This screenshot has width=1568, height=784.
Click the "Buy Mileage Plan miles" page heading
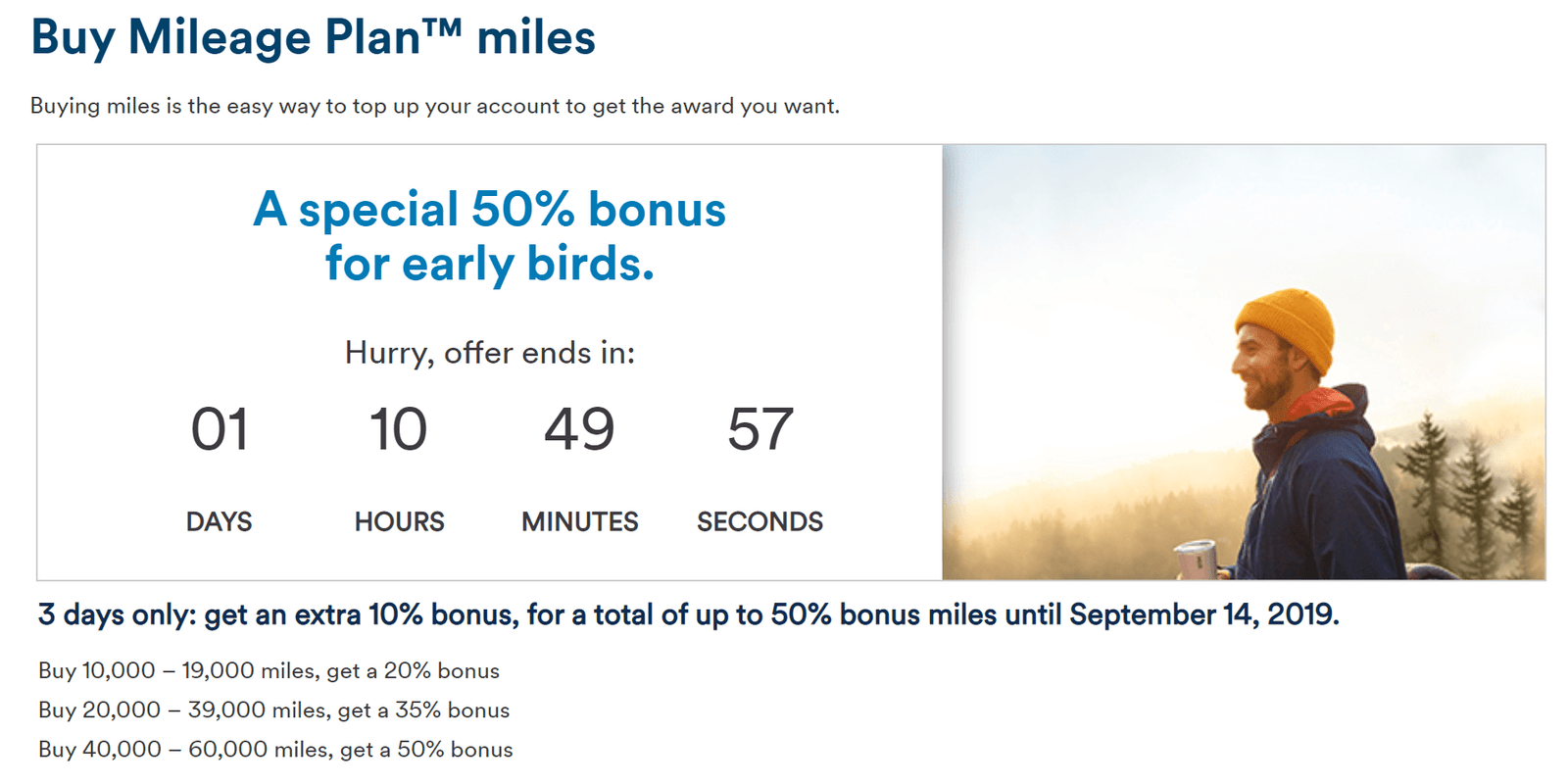tap(313, 37)
